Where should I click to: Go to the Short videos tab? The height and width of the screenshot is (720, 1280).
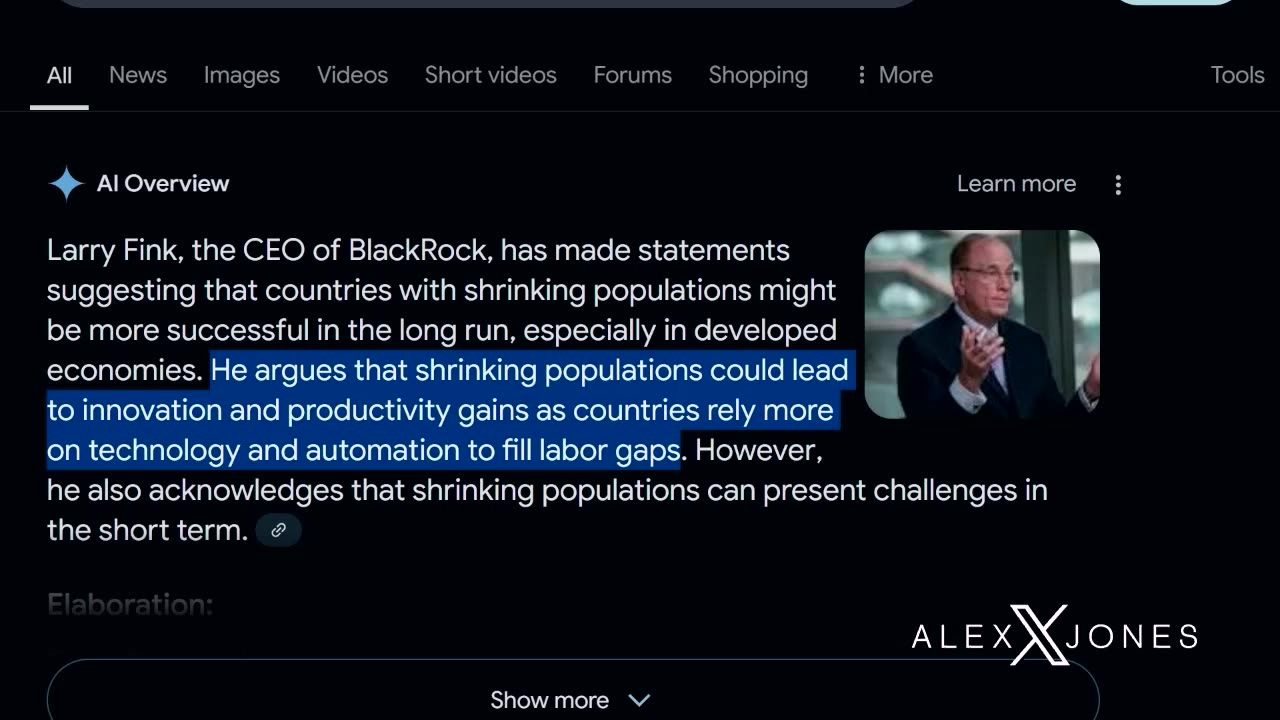(490, 75)
